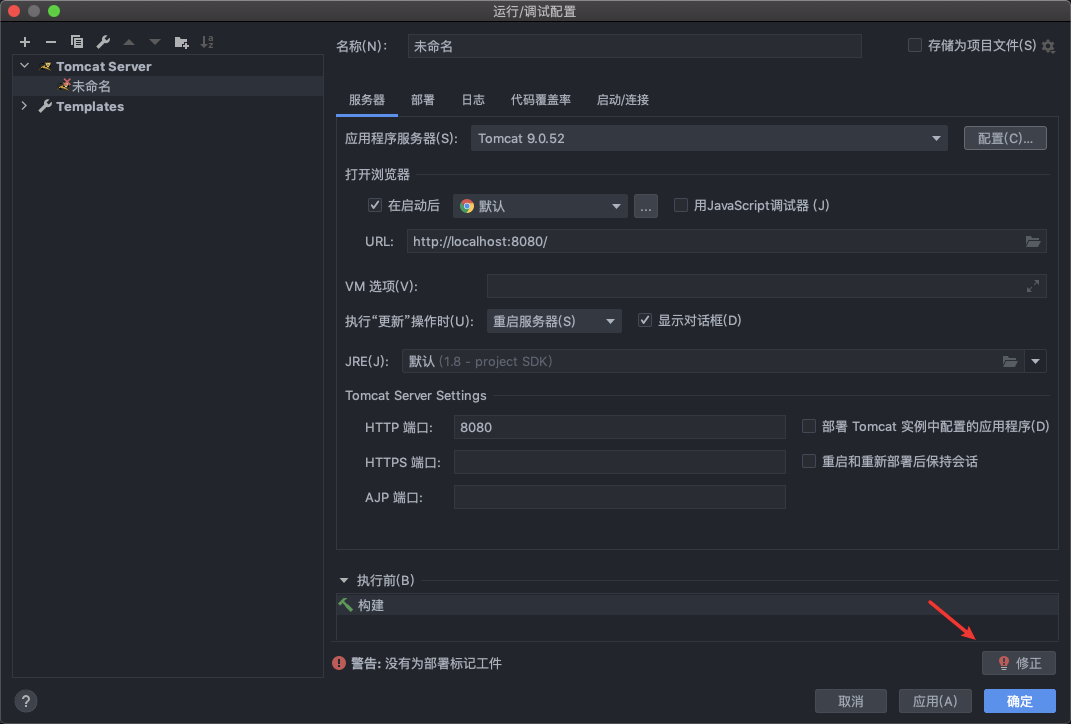
Task: Open the help question mark button
Action: coord(25,701)
